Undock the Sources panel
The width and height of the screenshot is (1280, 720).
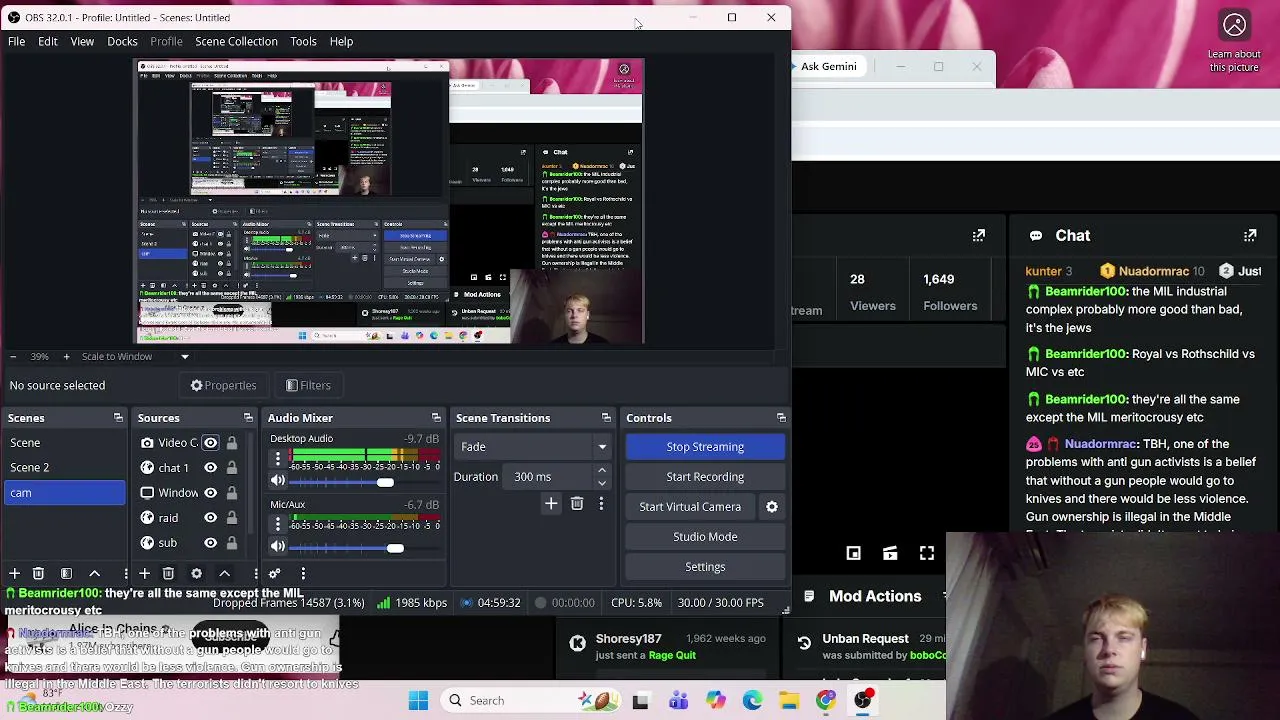248,418
